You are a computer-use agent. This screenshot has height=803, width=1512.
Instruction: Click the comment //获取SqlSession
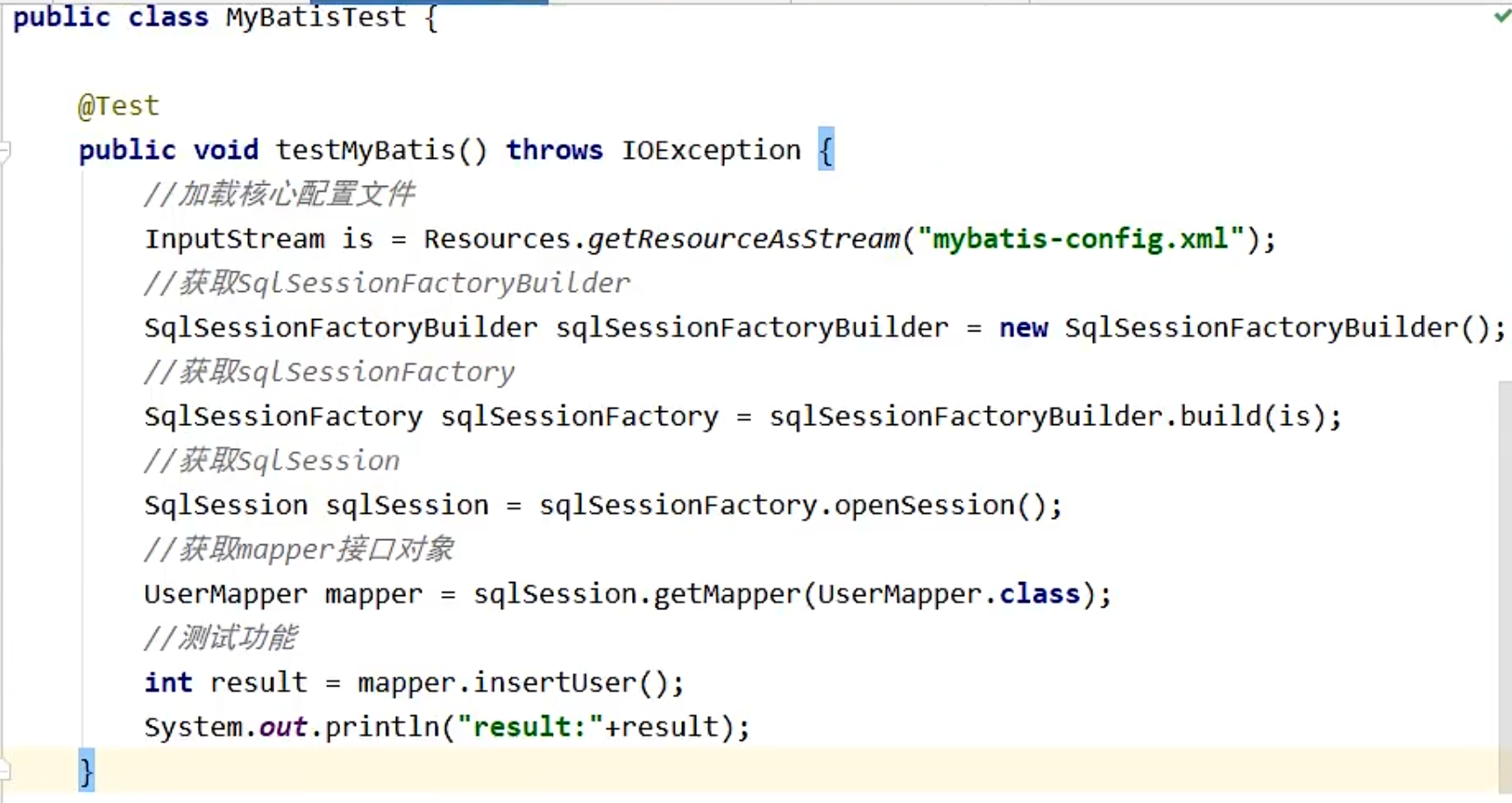click(x=272, y=461)
